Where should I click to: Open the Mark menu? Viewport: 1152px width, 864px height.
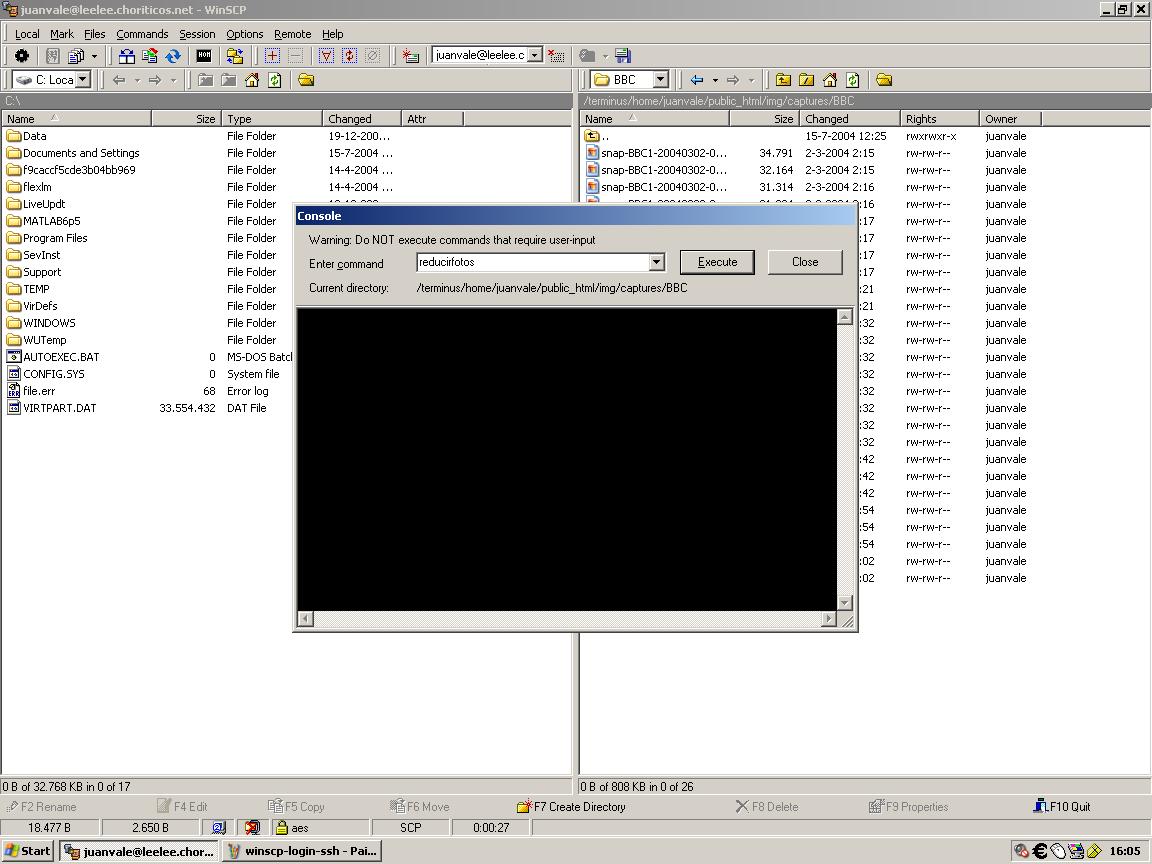(62, 34)
